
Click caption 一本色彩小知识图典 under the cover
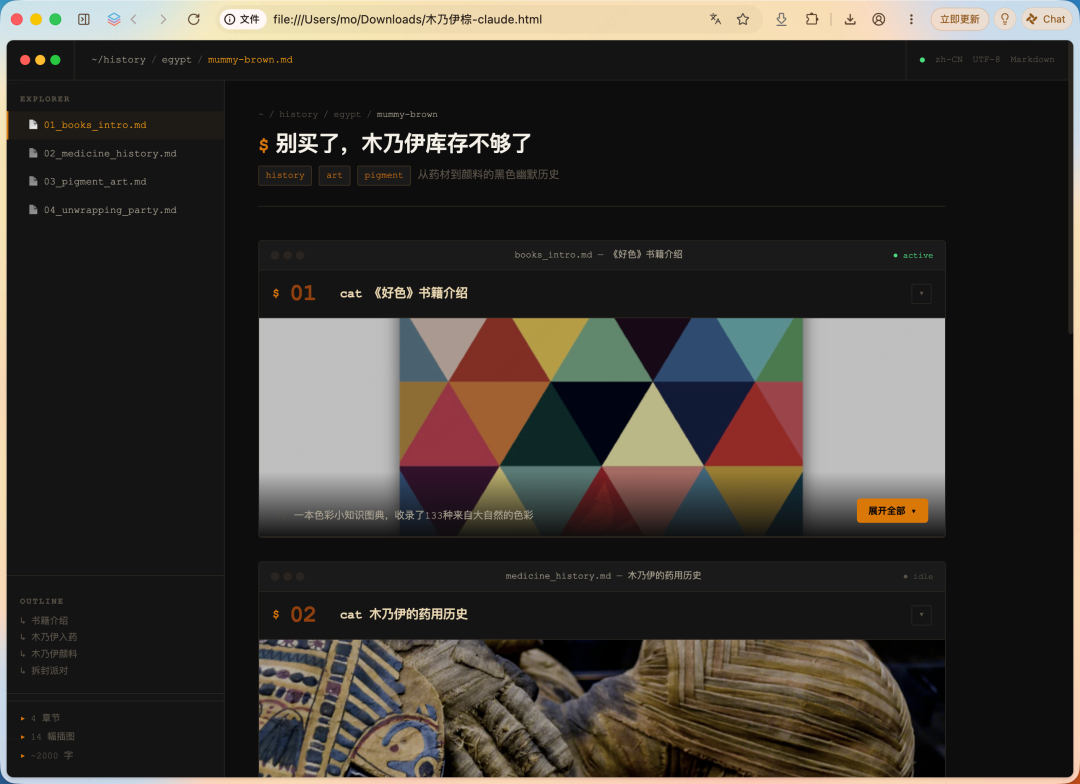(x=413, y=515)
